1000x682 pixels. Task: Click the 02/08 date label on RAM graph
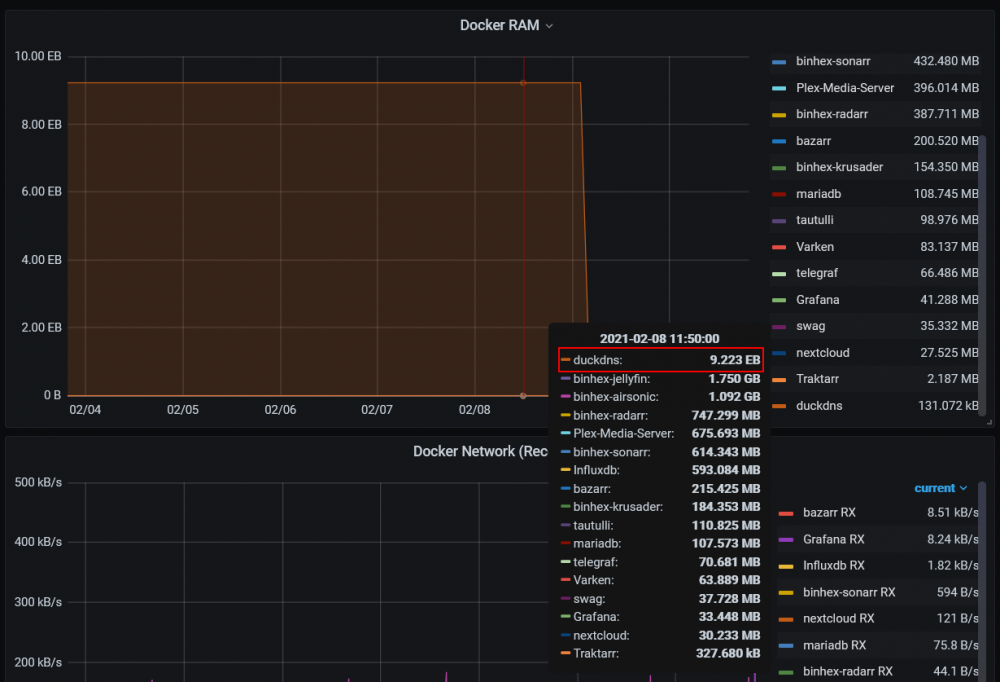[474, 410]
